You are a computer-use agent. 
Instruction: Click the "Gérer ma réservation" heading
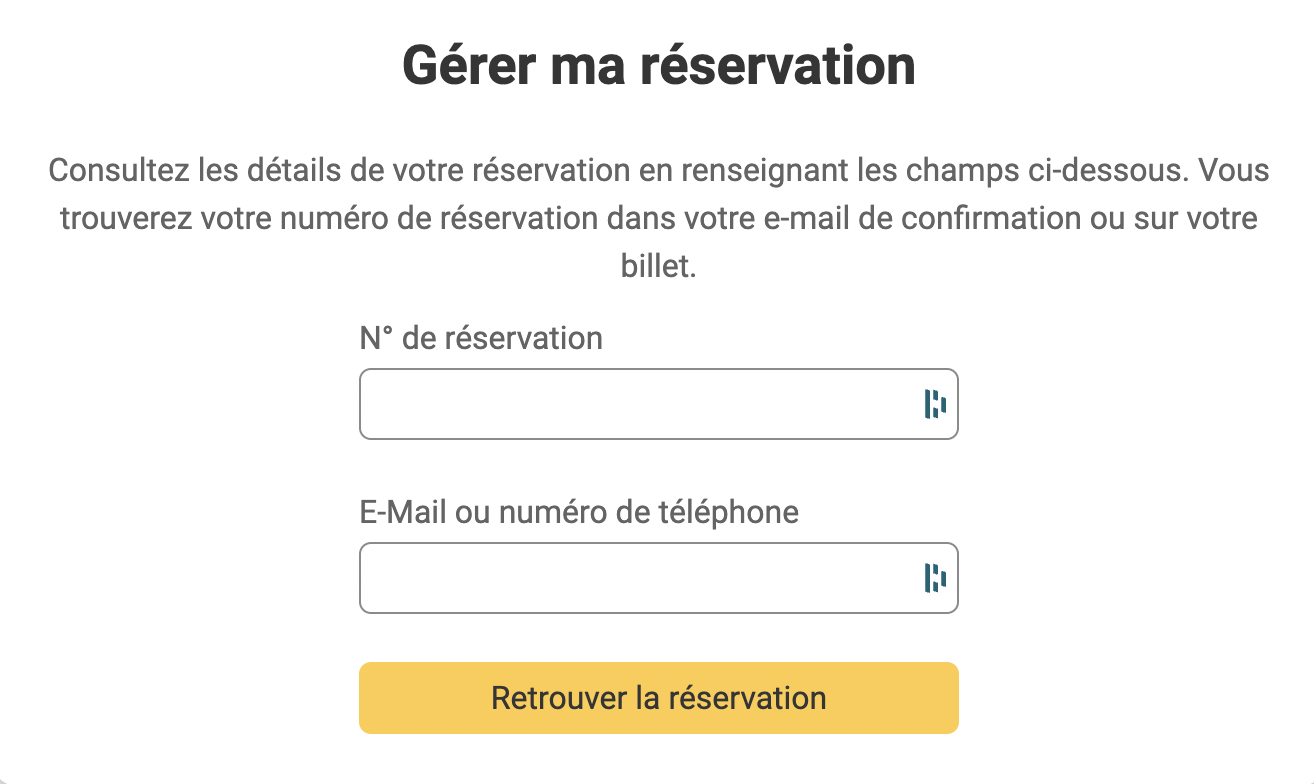658,66
